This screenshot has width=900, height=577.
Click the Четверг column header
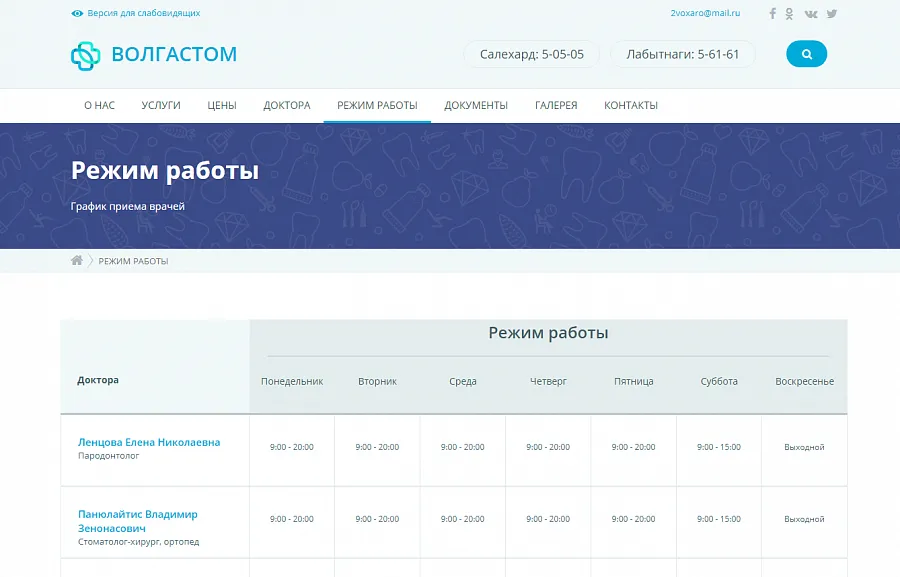(x=548, y=381)
